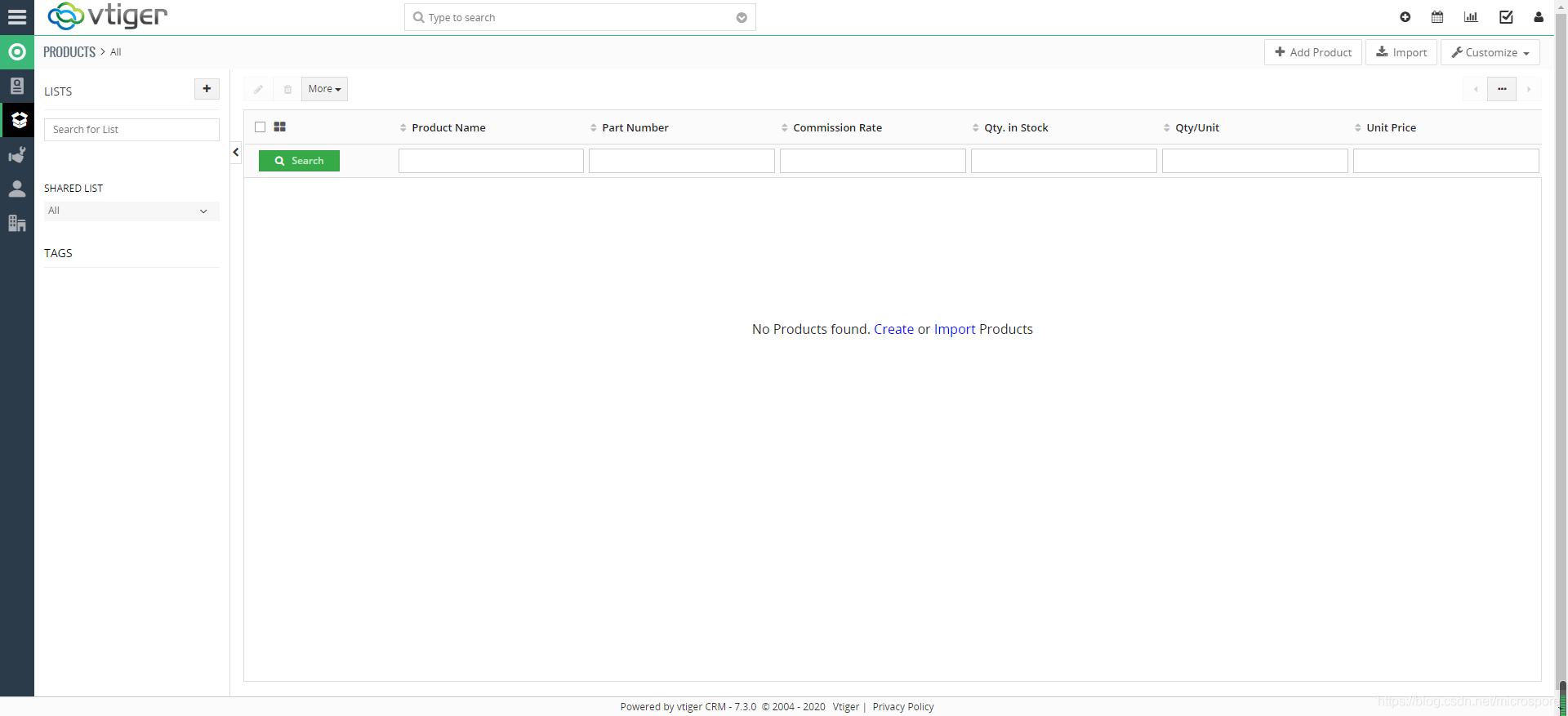Image resolution: width=1568 pixels, height=716 pixels.
Task: Click the Part Number filter field
Action: coord(682,161)
